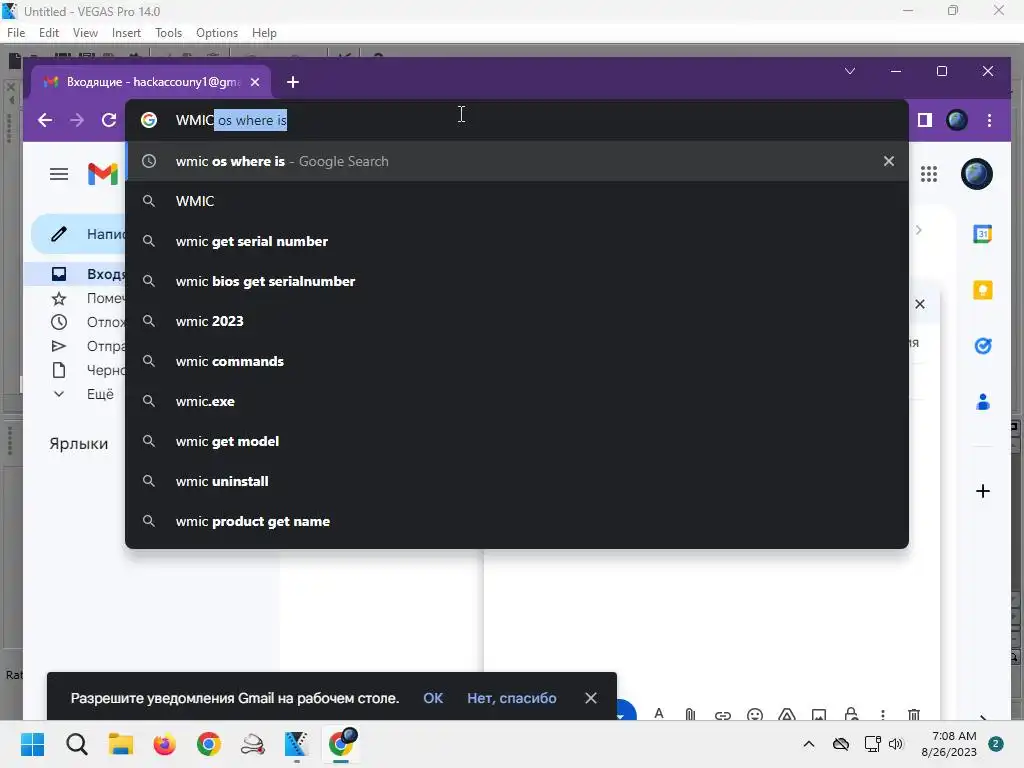Screen dimensions: 1024x768
Task: Open the taskbar search
Action: click(76, 744)
